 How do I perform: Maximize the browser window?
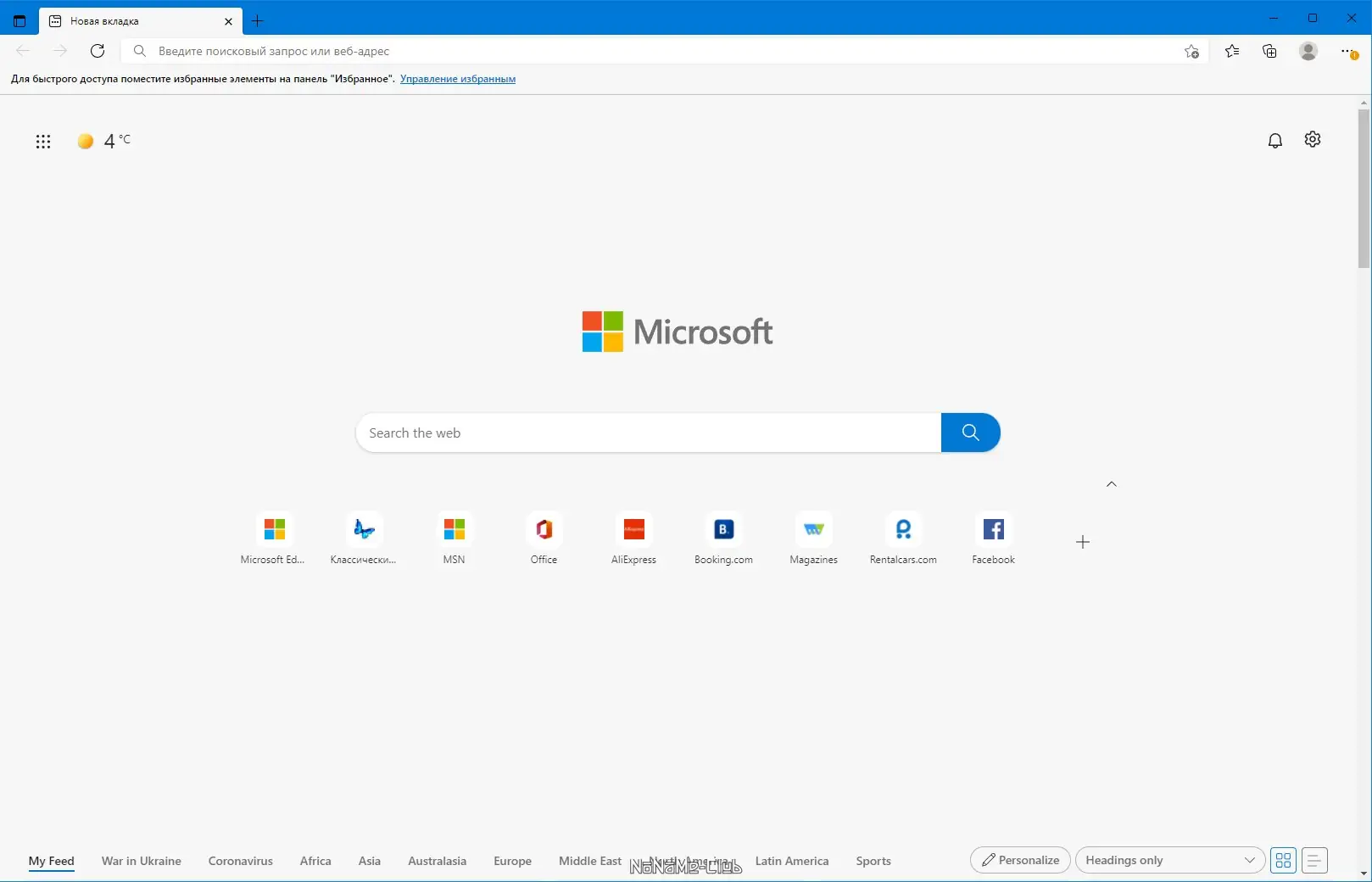[x=1313, y=18]
